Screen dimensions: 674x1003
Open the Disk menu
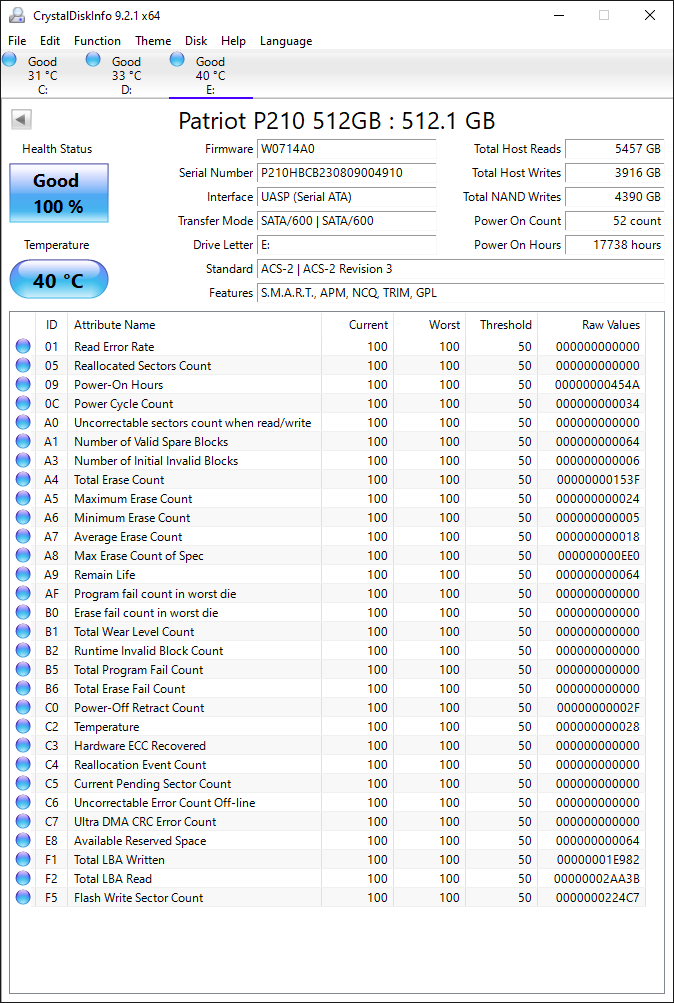[196, 41]
